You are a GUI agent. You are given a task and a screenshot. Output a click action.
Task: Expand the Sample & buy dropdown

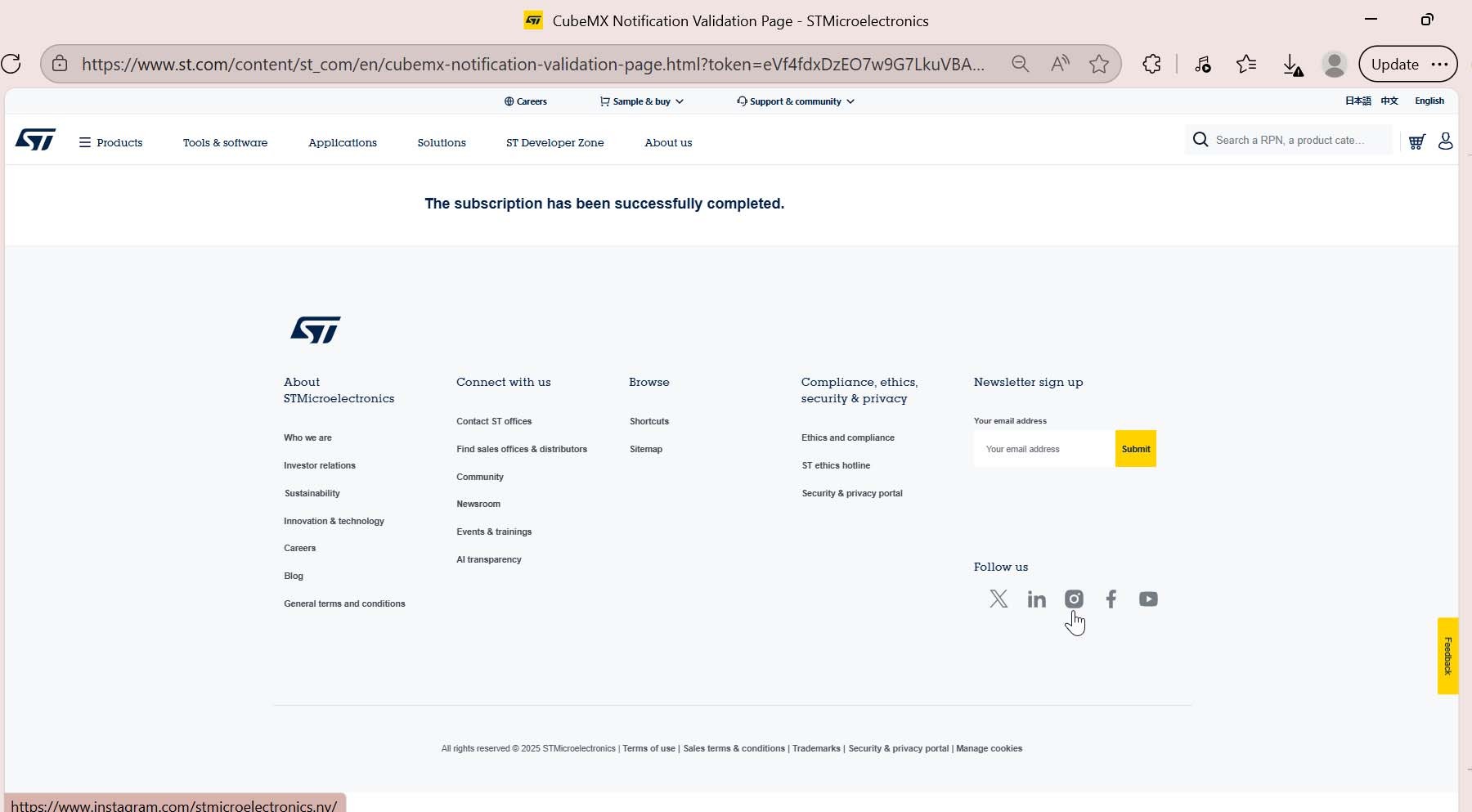coord(642,101)
